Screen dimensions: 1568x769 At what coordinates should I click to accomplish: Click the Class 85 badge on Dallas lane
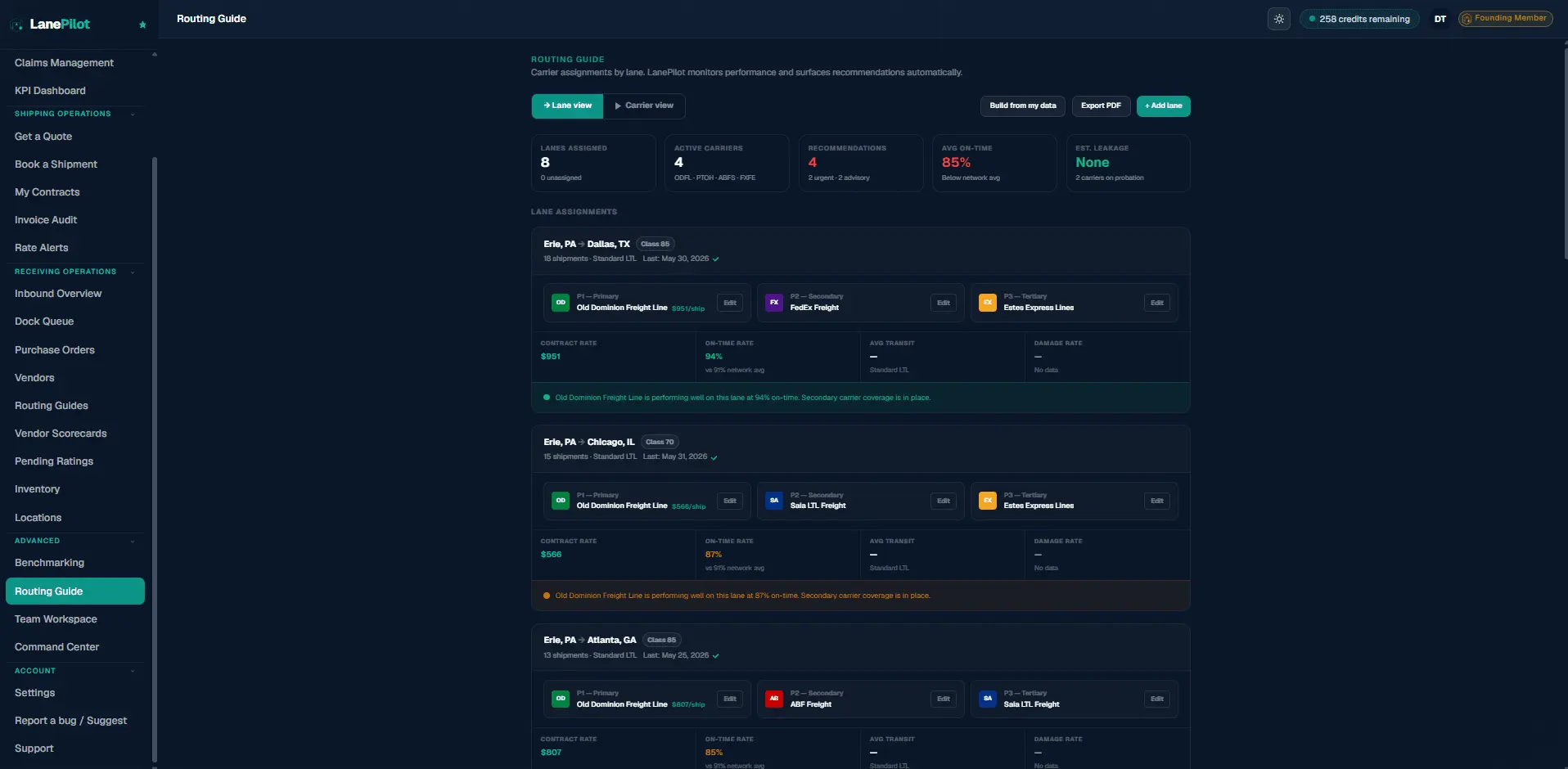pos(655,244)
